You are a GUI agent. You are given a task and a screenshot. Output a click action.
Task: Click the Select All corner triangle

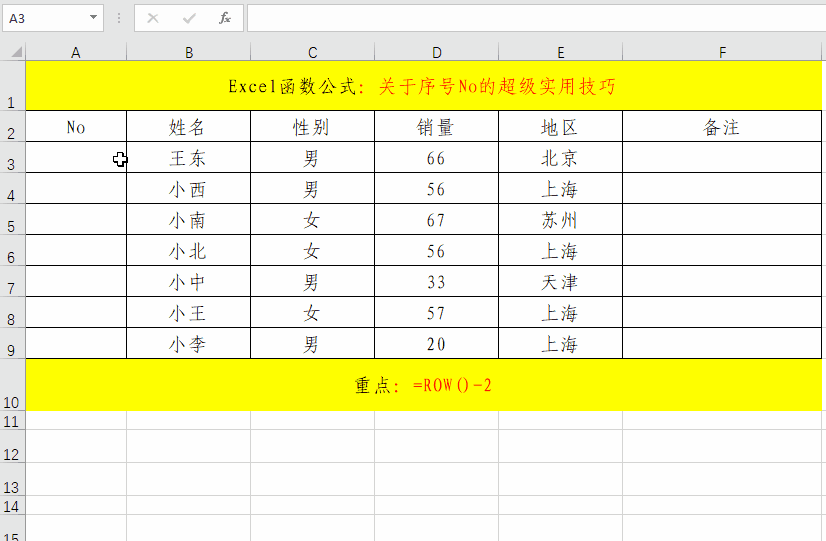click(17, 52)
